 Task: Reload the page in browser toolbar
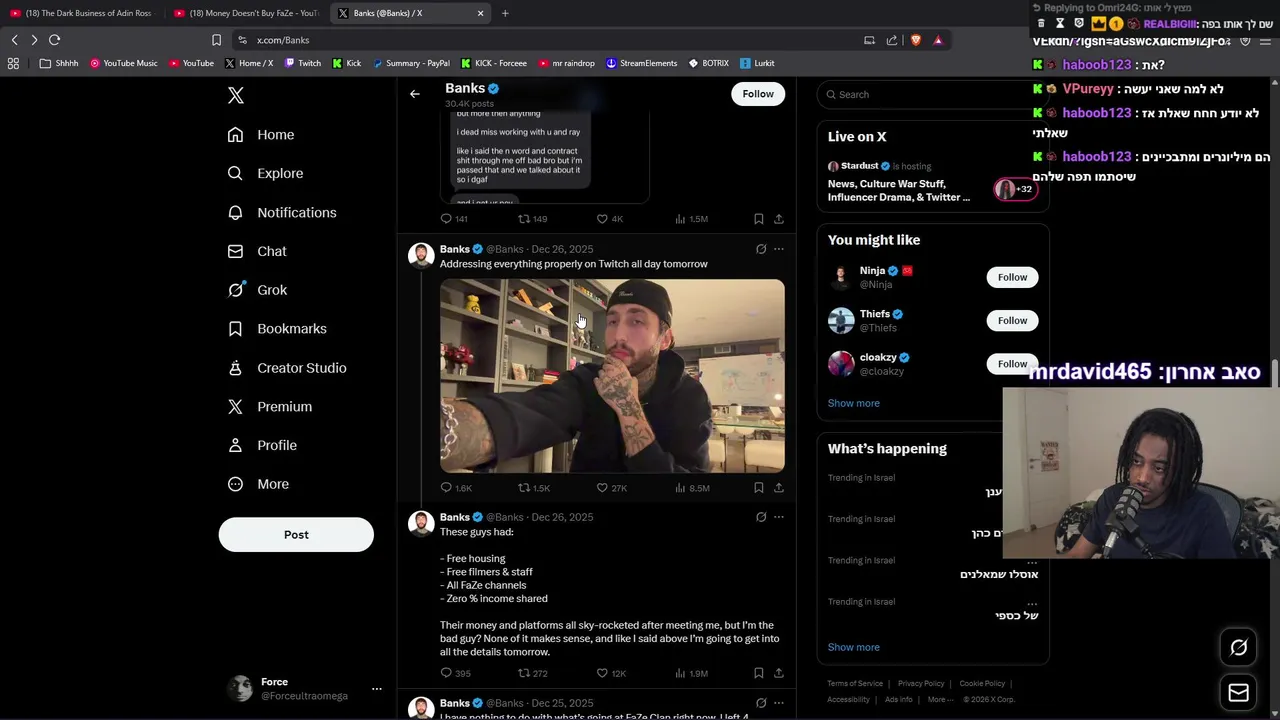[55, 40]
